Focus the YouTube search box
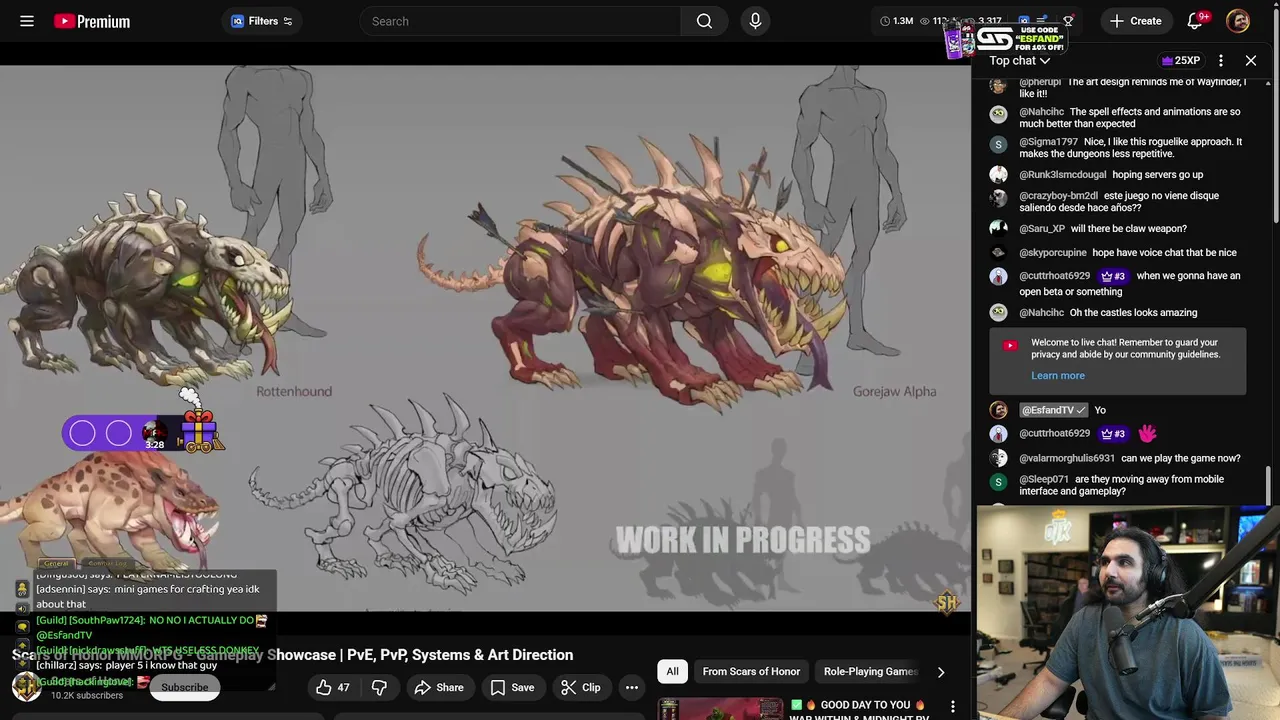The width and height of the screenshot is (1280, 720). (520, 21)
